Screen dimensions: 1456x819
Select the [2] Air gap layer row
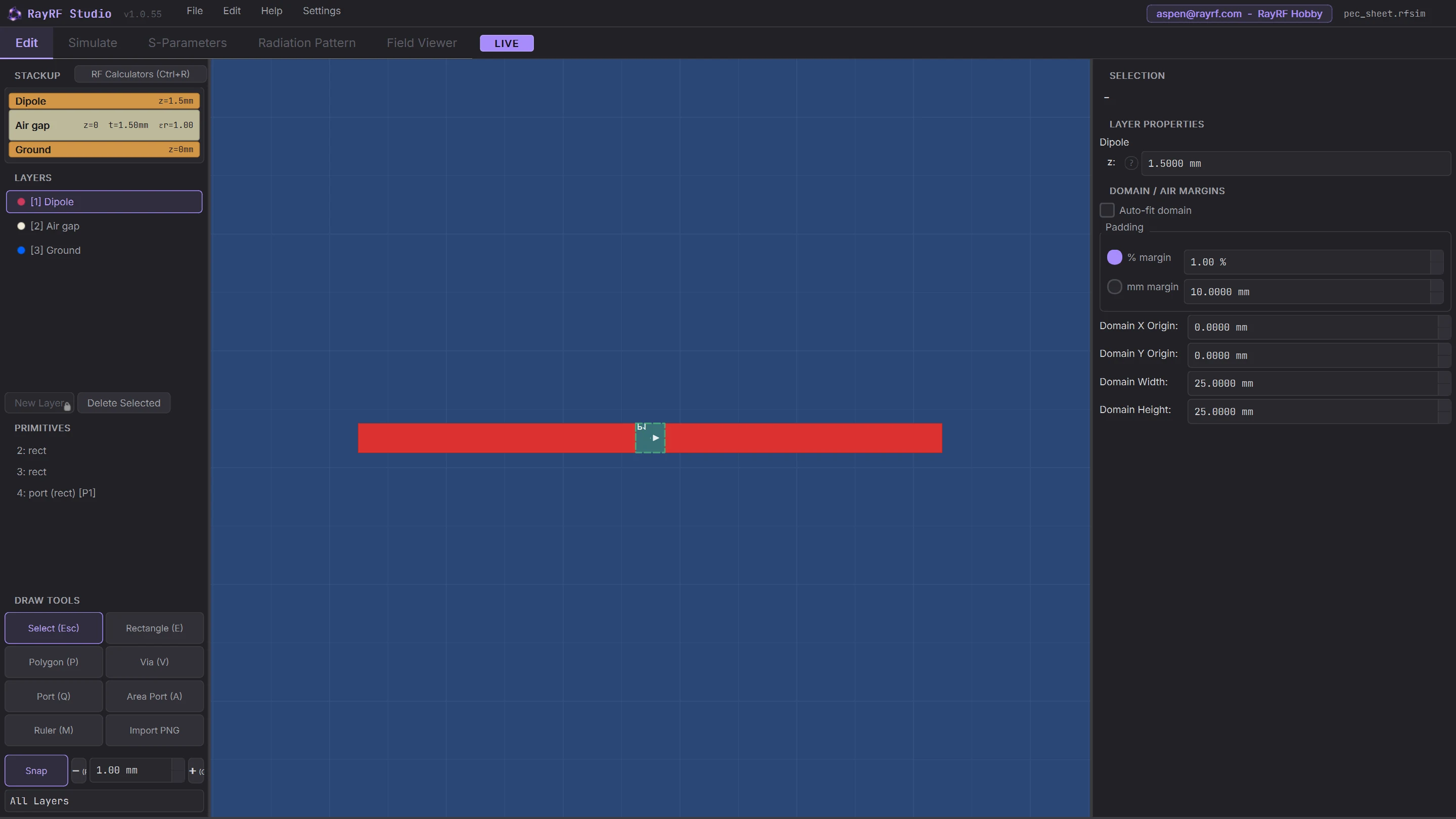click(104, 226)
